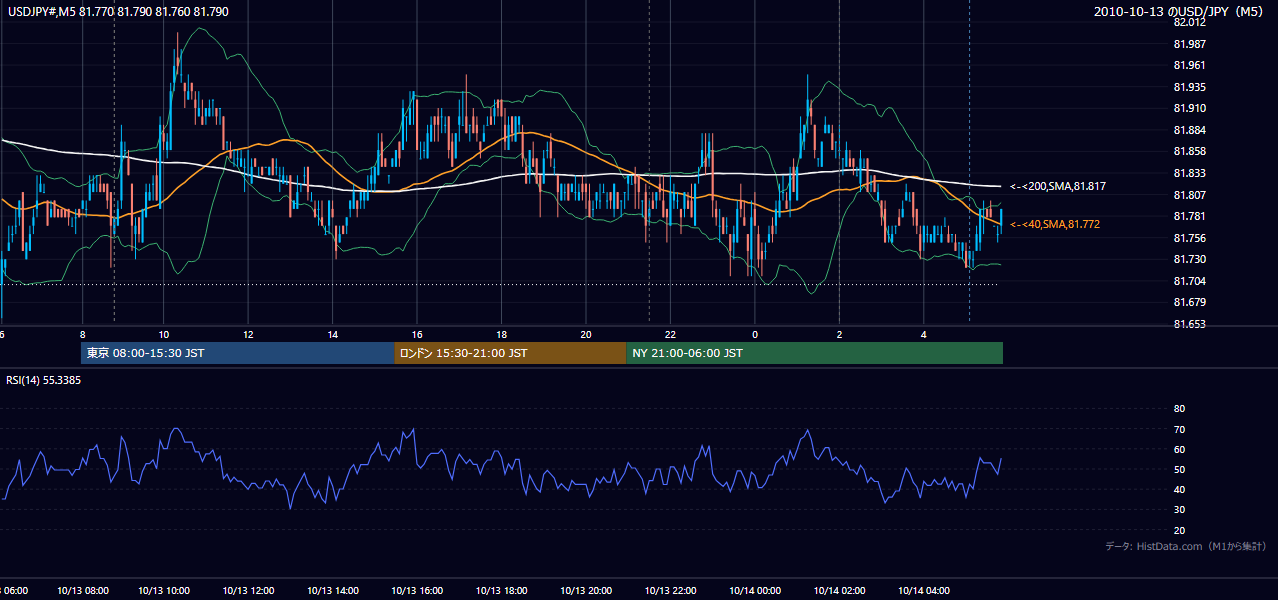
Task: Click price axis value 82.012
Action: (1188, 22)
